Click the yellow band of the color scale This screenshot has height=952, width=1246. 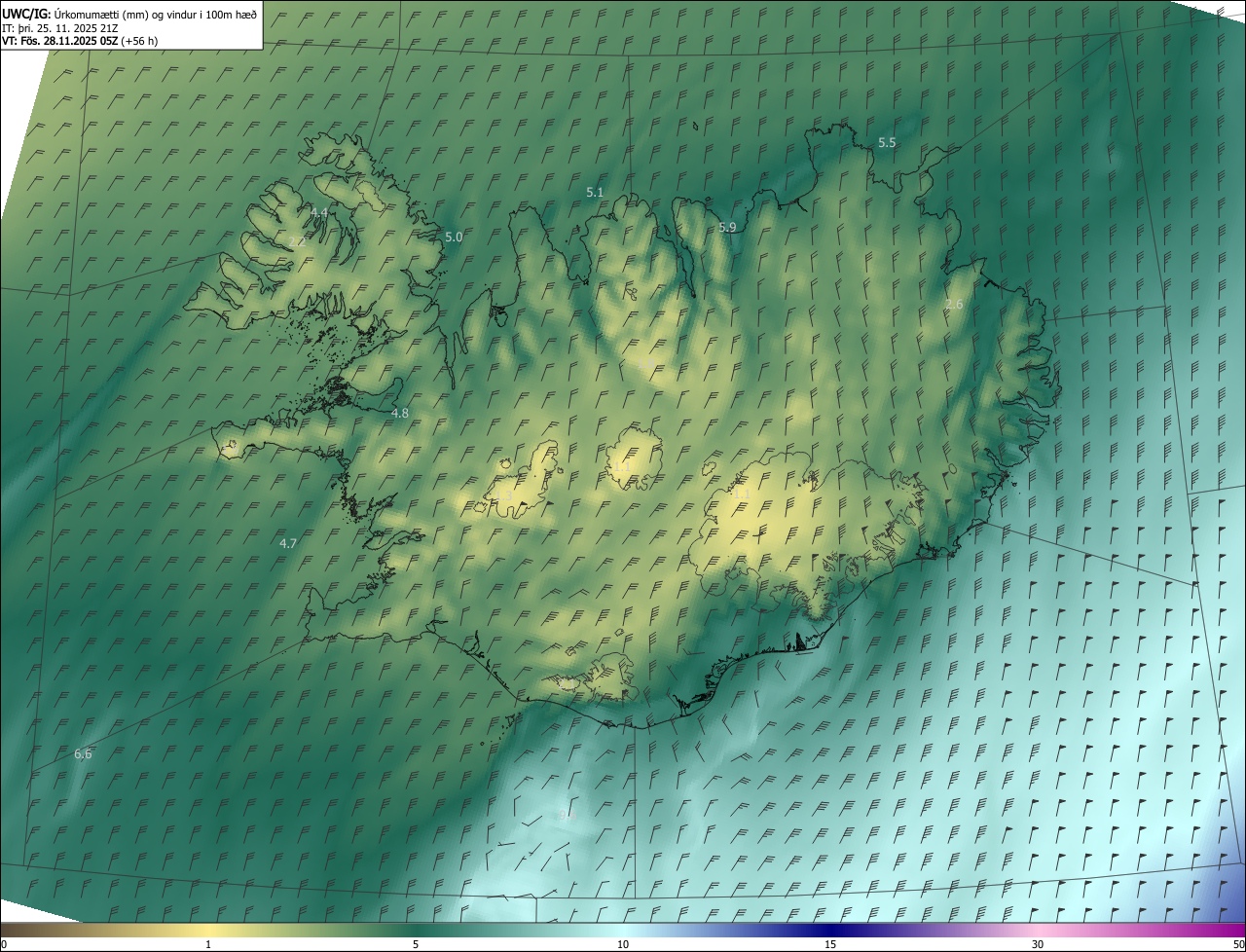tap(208, 930)
